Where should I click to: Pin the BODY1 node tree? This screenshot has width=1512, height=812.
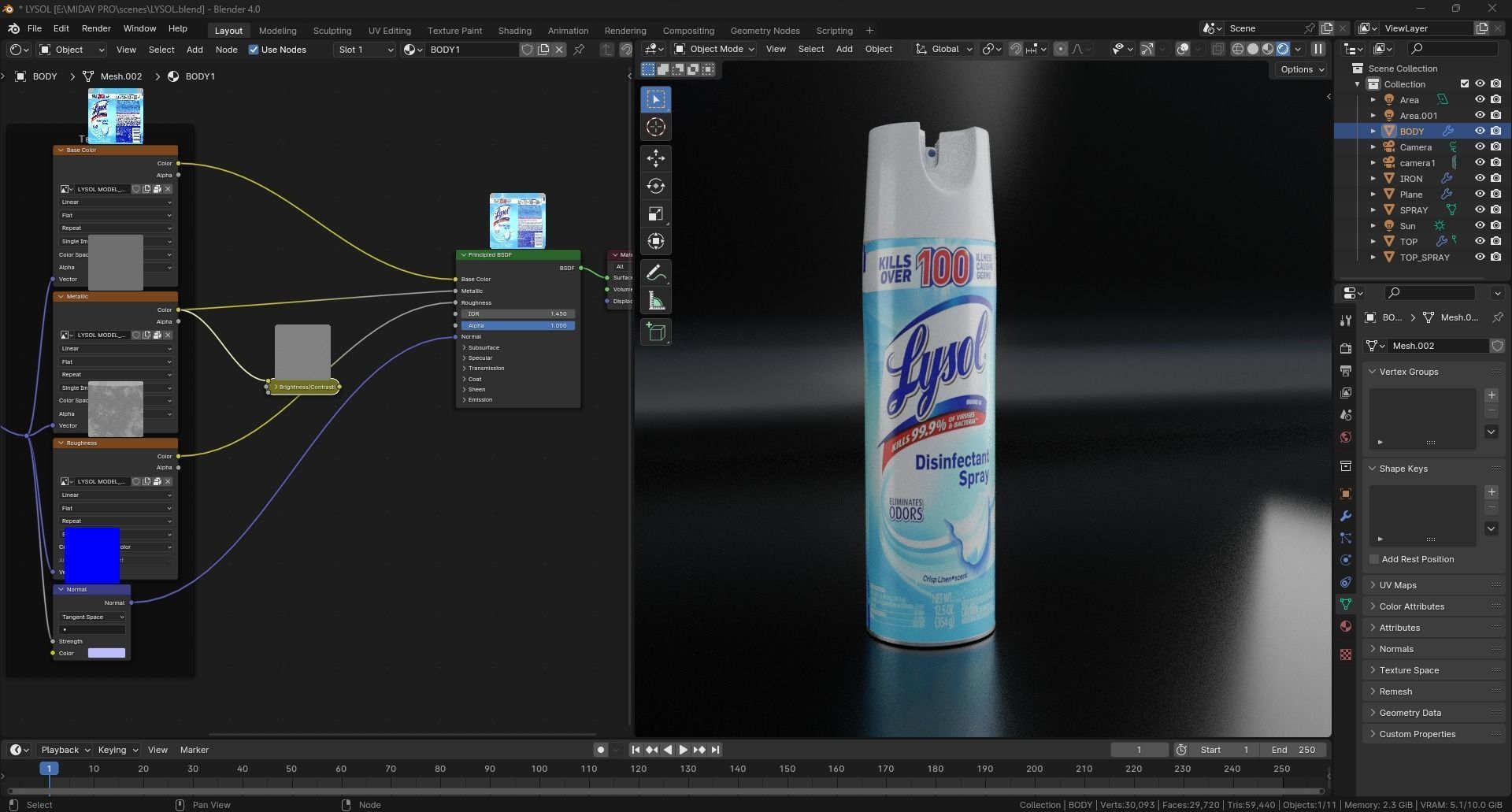pyautogui.click(x=579, y=50)
